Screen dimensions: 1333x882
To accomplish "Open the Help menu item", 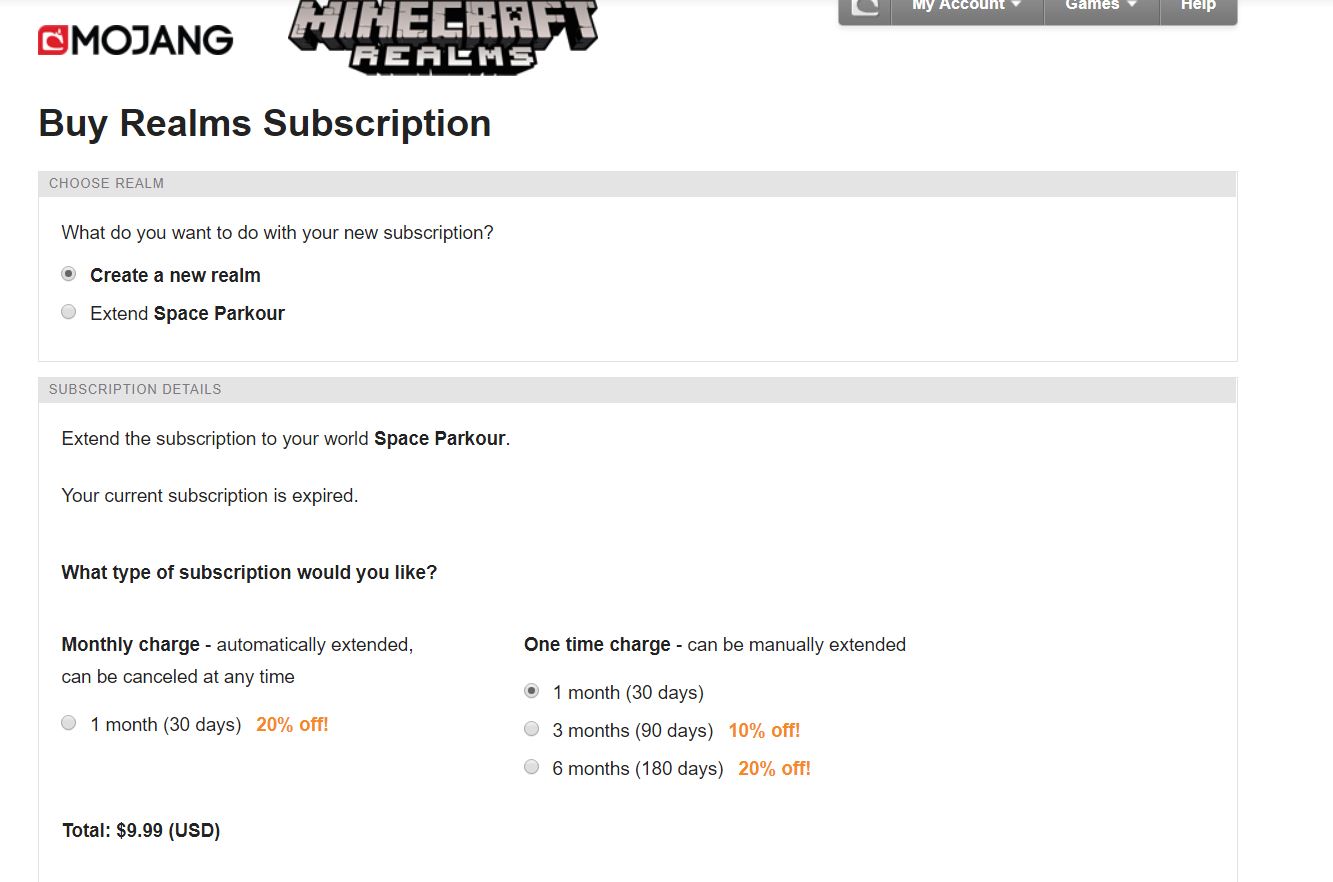I will pos(1198,8).
